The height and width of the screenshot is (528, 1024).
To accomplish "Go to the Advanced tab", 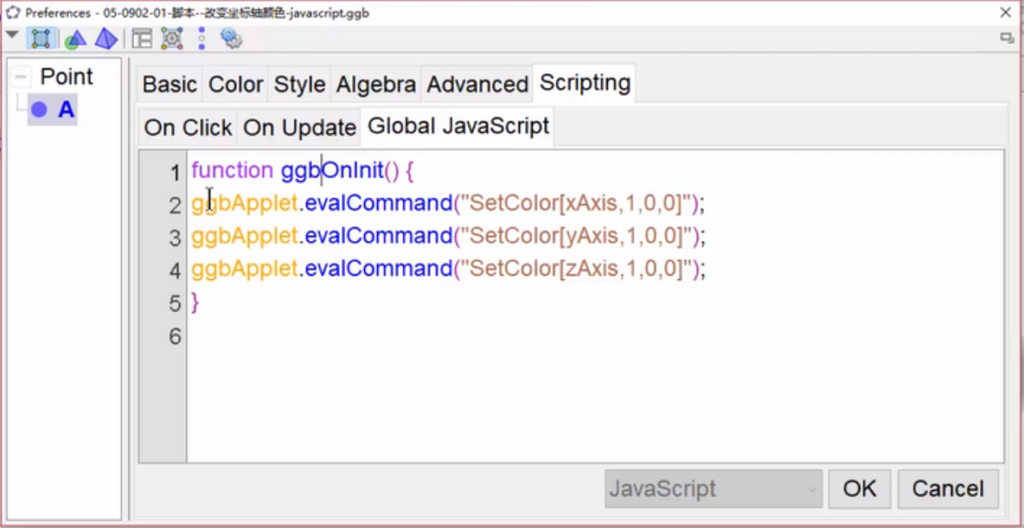I will pyautogui.click(x=477, y=85).
